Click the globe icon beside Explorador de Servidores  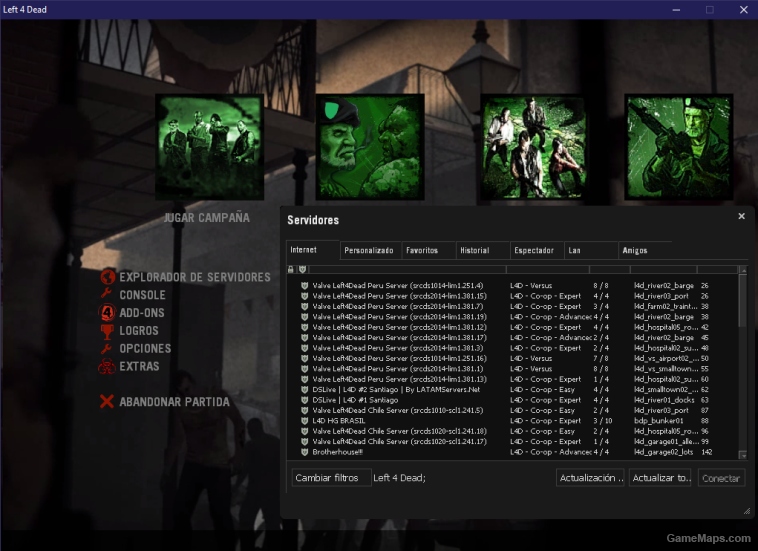(x=107, y=277)
